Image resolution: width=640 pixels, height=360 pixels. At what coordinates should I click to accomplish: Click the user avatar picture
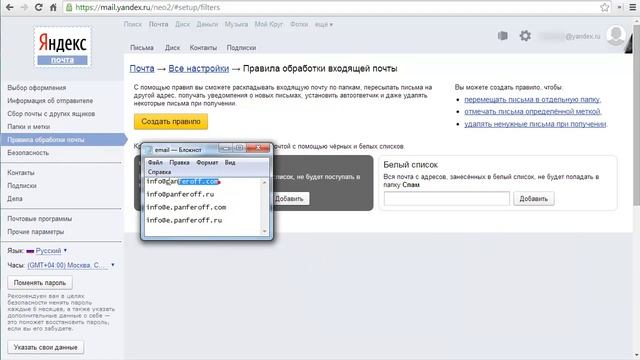[x=616, y=36]
